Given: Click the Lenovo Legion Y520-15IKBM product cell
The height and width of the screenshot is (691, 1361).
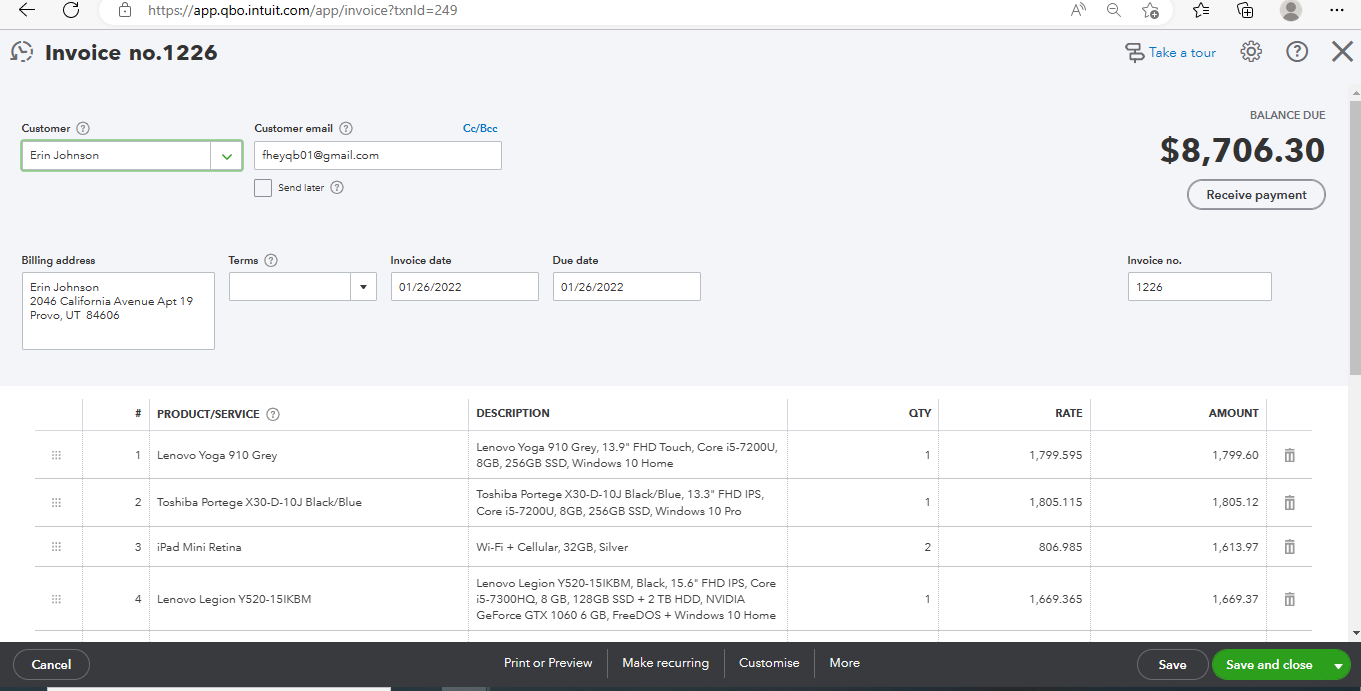Looking at the screenshot, I should point(308,599).
